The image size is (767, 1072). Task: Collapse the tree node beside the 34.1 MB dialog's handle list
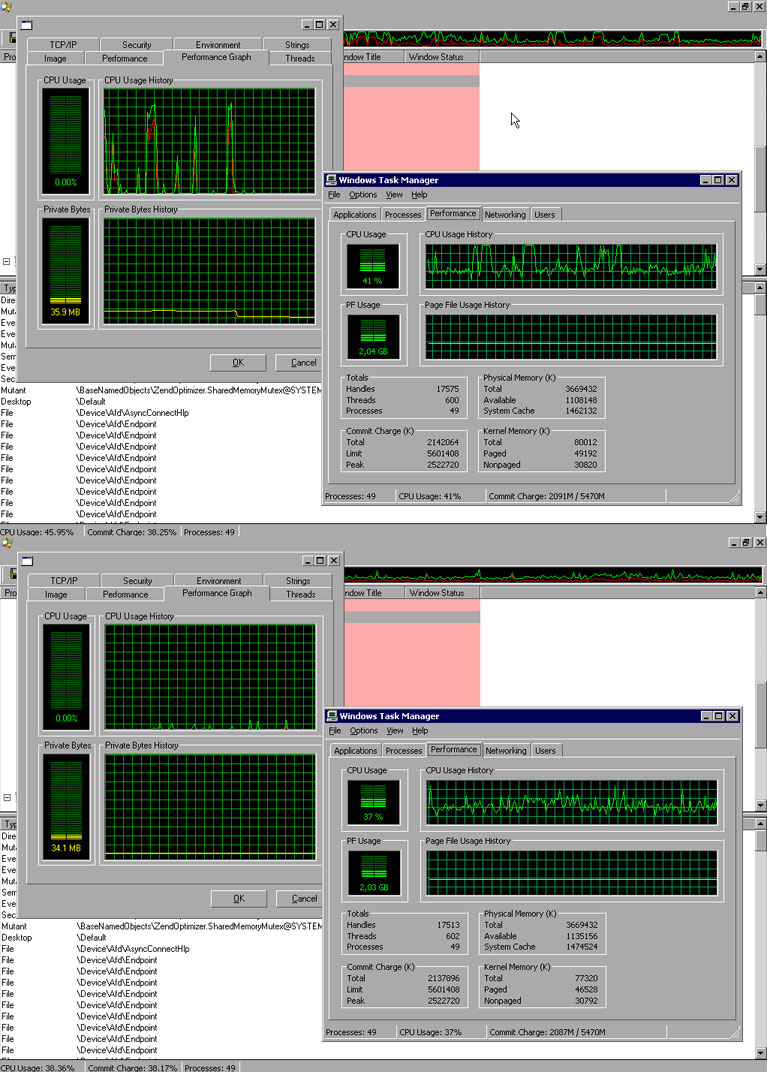pyautogui.click(x=7, y=797)
